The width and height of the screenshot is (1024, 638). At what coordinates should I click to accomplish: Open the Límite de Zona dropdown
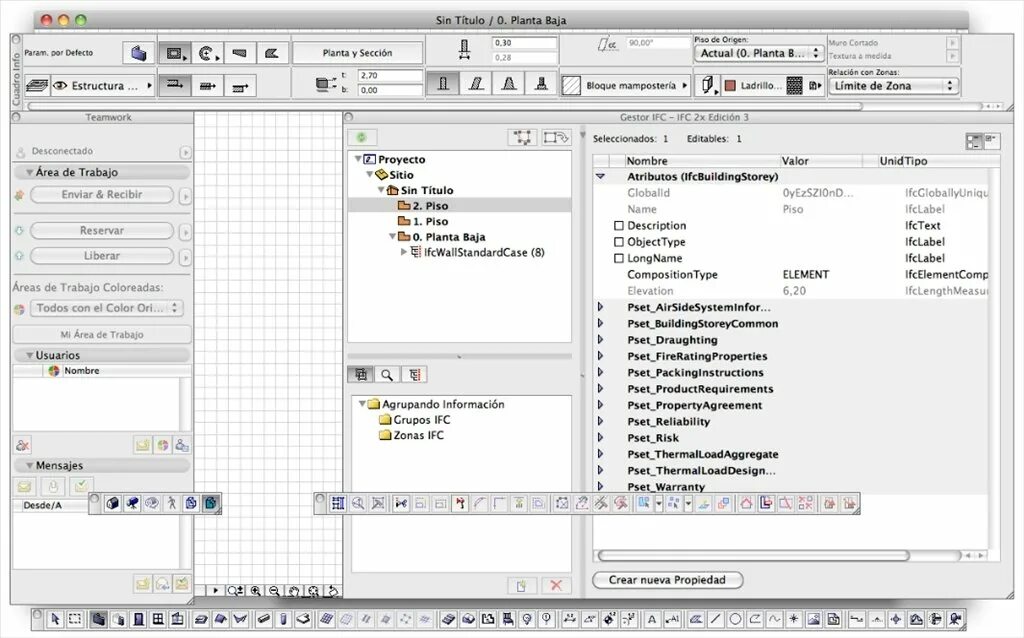point(893,86)
